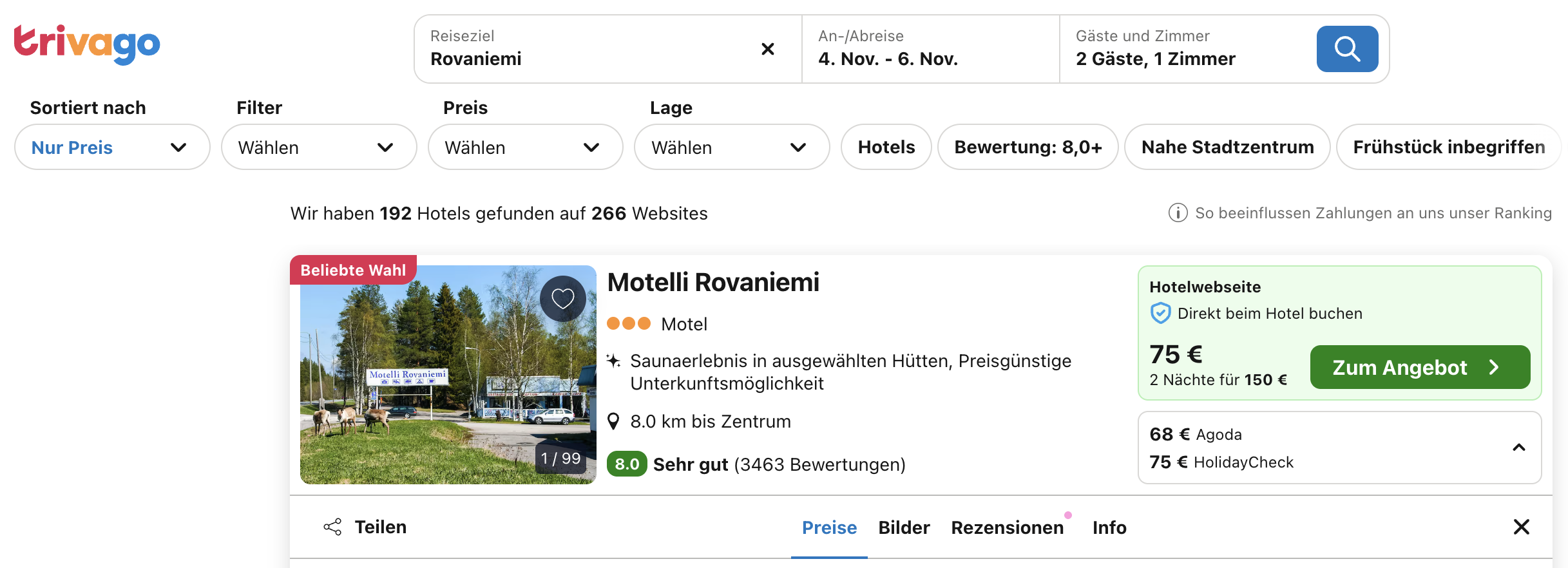Open the Motelli Rovaniemi hotel title
The height and width of the screenshot is (568, 1568).
(713, 282)
